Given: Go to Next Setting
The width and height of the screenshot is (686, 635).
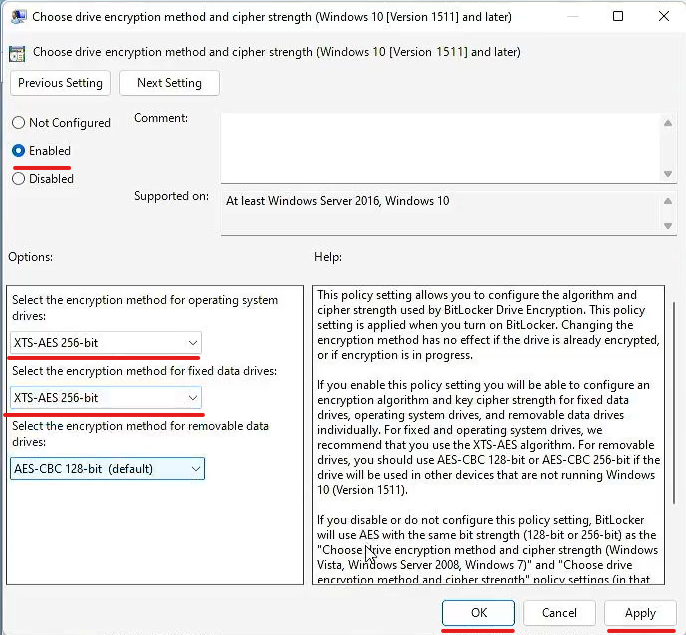Looking at the screenshot, I should 169,83.
